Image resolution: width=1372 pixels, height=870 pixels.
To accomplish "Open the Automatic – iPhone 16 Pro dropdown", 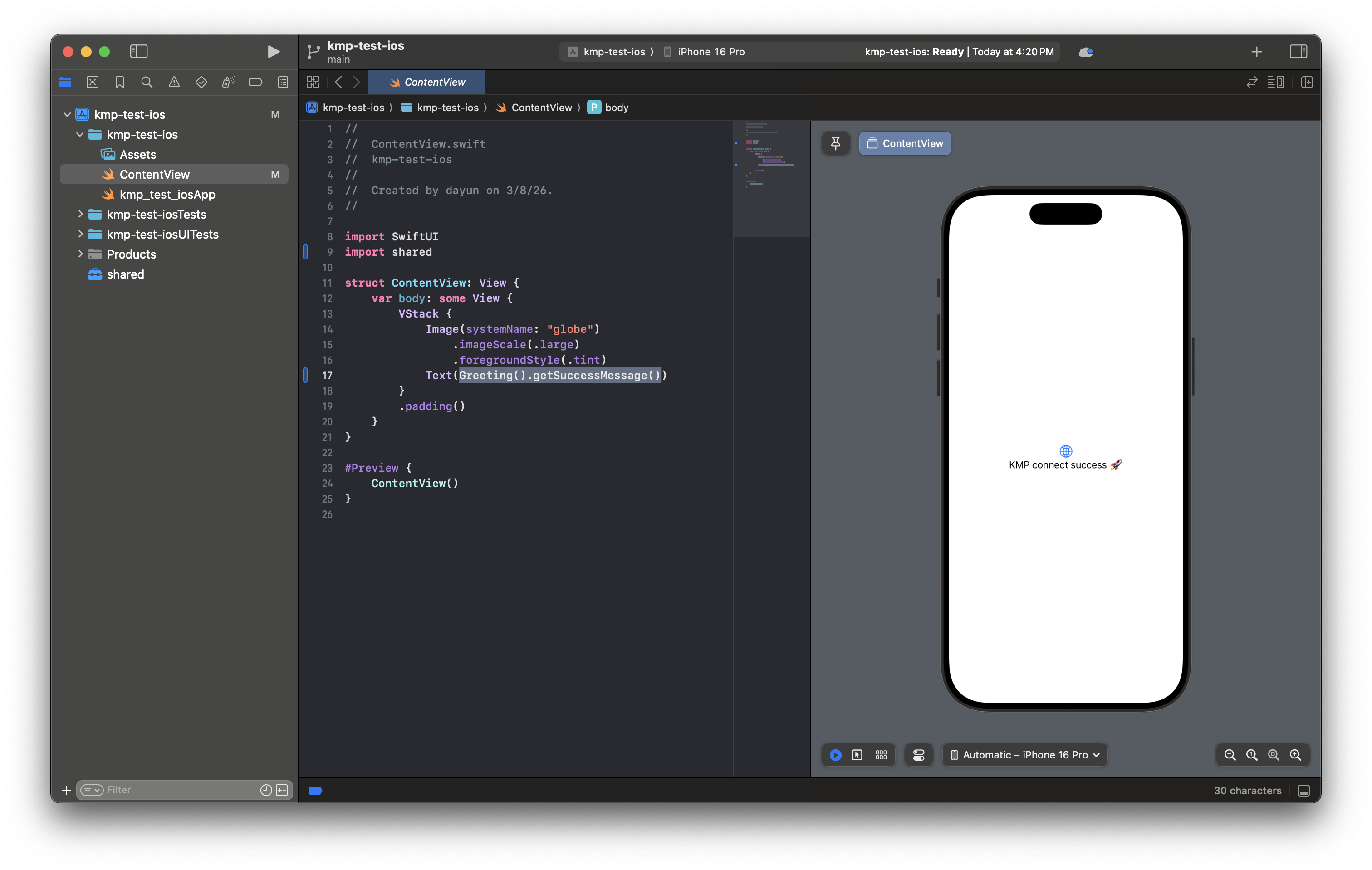I will tap(1024, 754).
